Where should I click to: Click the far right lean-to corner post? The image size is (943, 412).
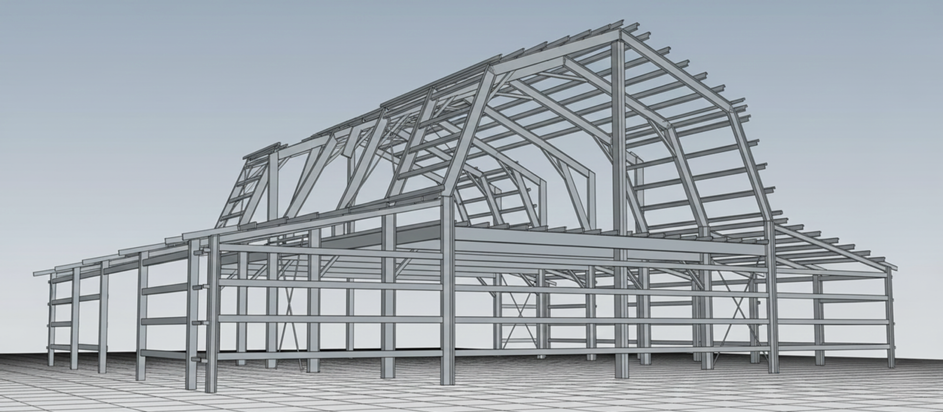click(x=888, y=315)
